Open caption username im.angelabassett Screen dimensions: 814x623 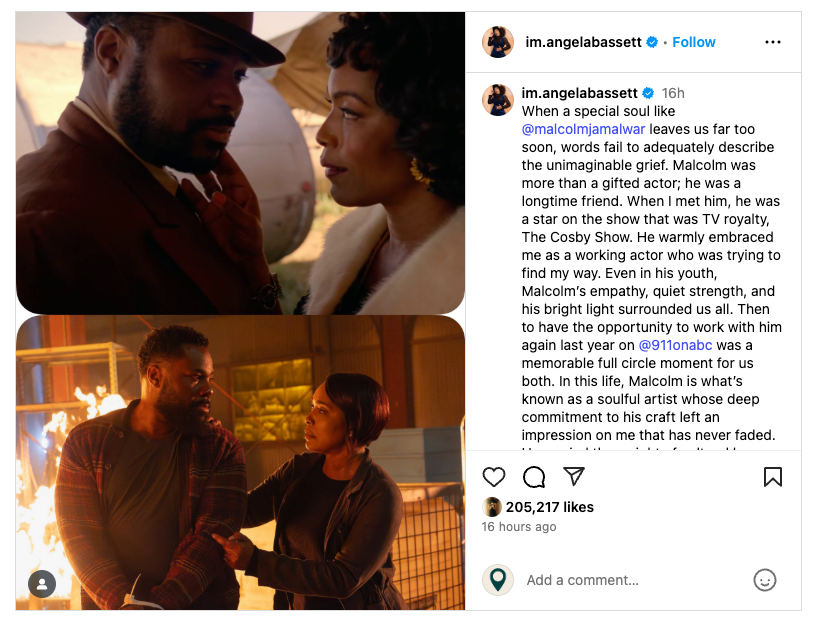point(579,93)
